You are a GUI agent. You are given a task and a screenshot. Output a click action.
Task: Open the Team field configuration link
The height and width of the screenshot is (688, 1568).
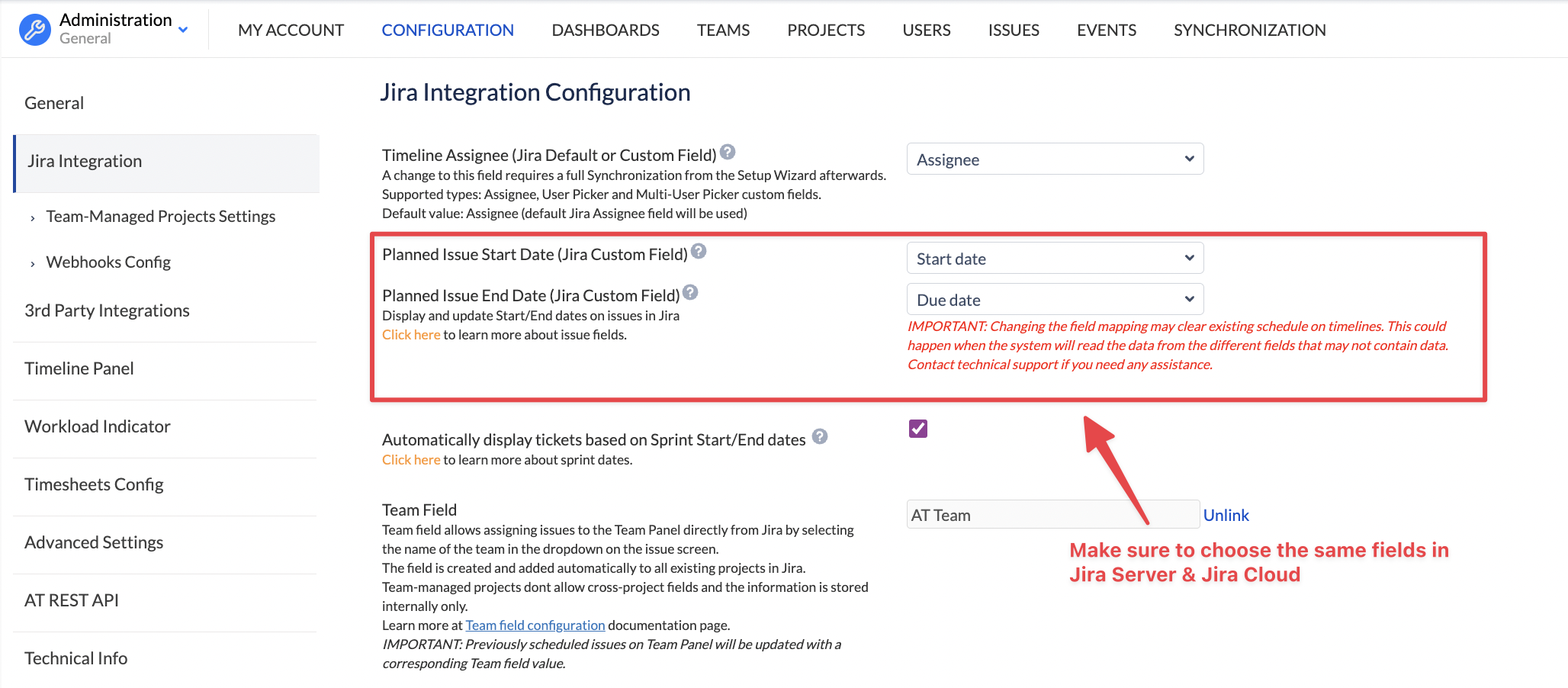(535, 625)
